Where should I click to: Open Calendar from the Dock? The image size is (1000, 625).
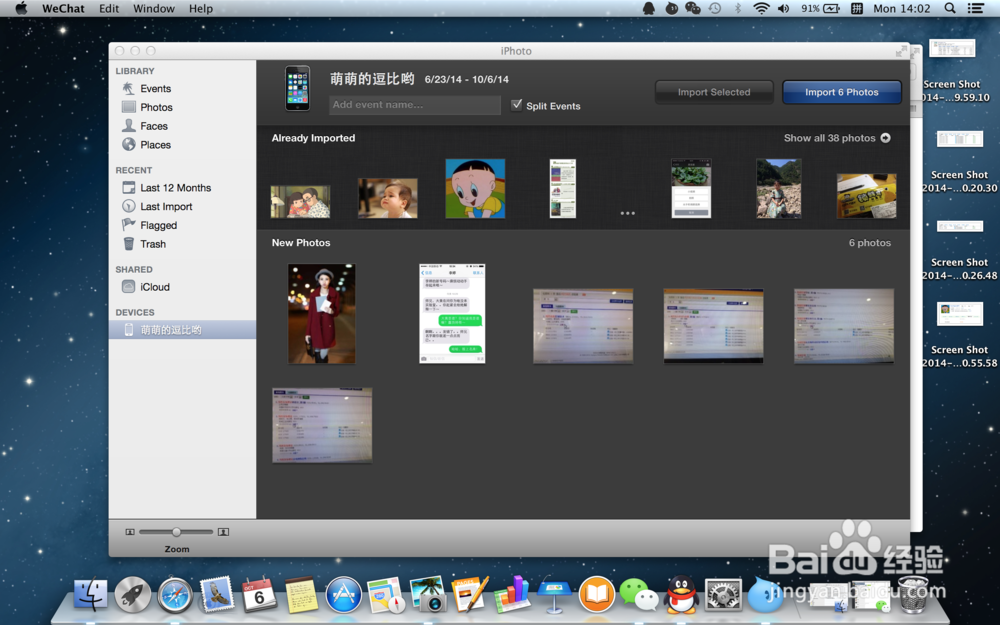pos(258,594)
